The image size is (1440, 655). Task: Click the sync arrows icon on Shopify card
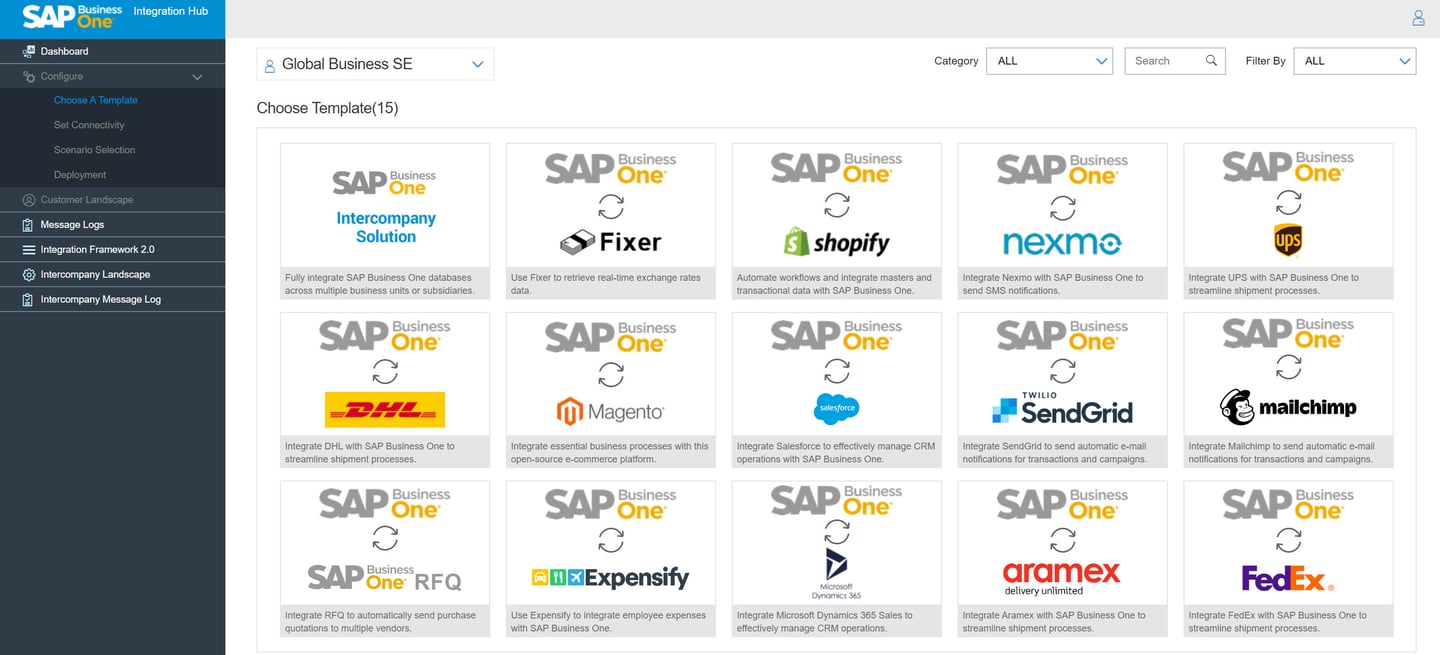point(837,205)
